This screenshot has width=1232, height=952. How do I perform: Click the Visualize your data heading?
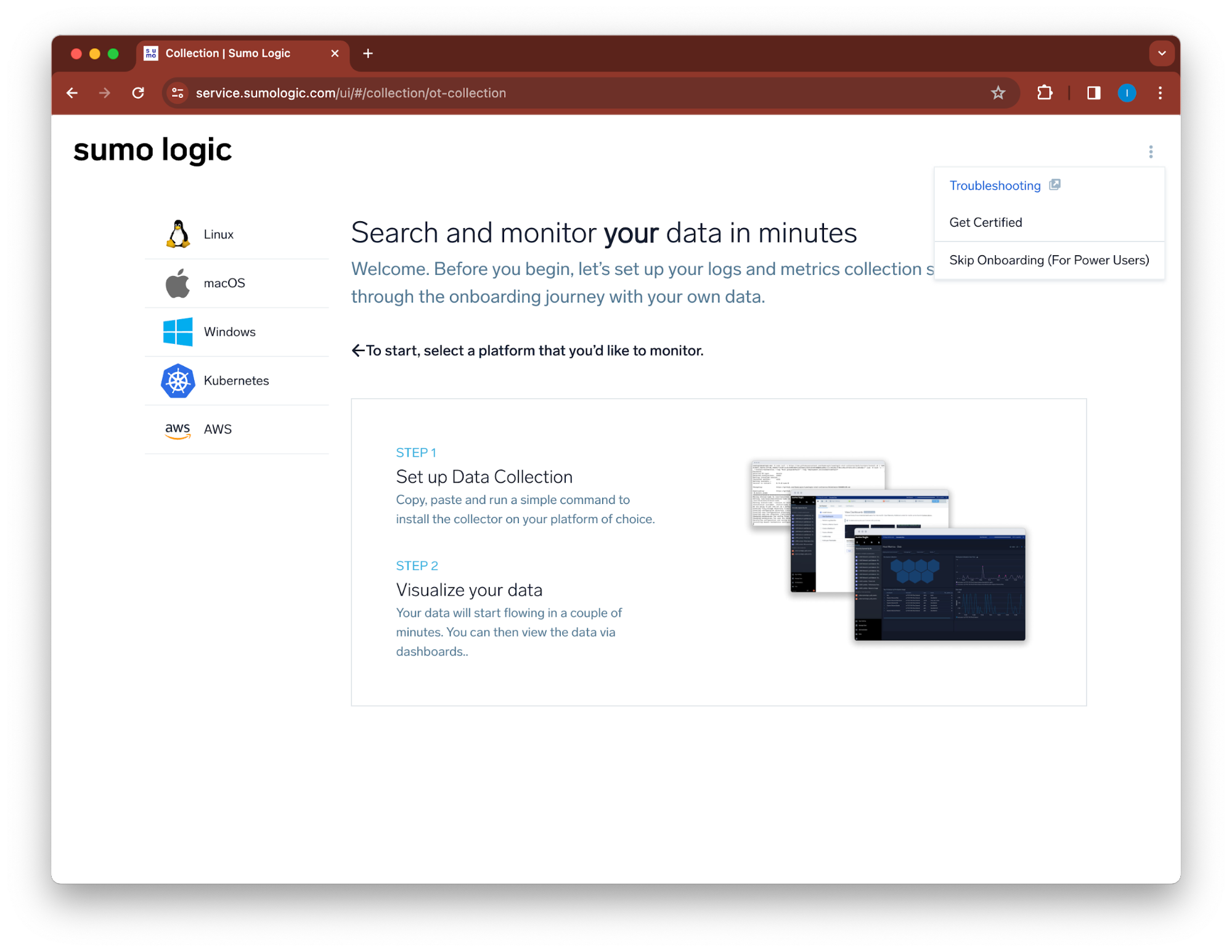pyautogui.click(x=469, y=590)
